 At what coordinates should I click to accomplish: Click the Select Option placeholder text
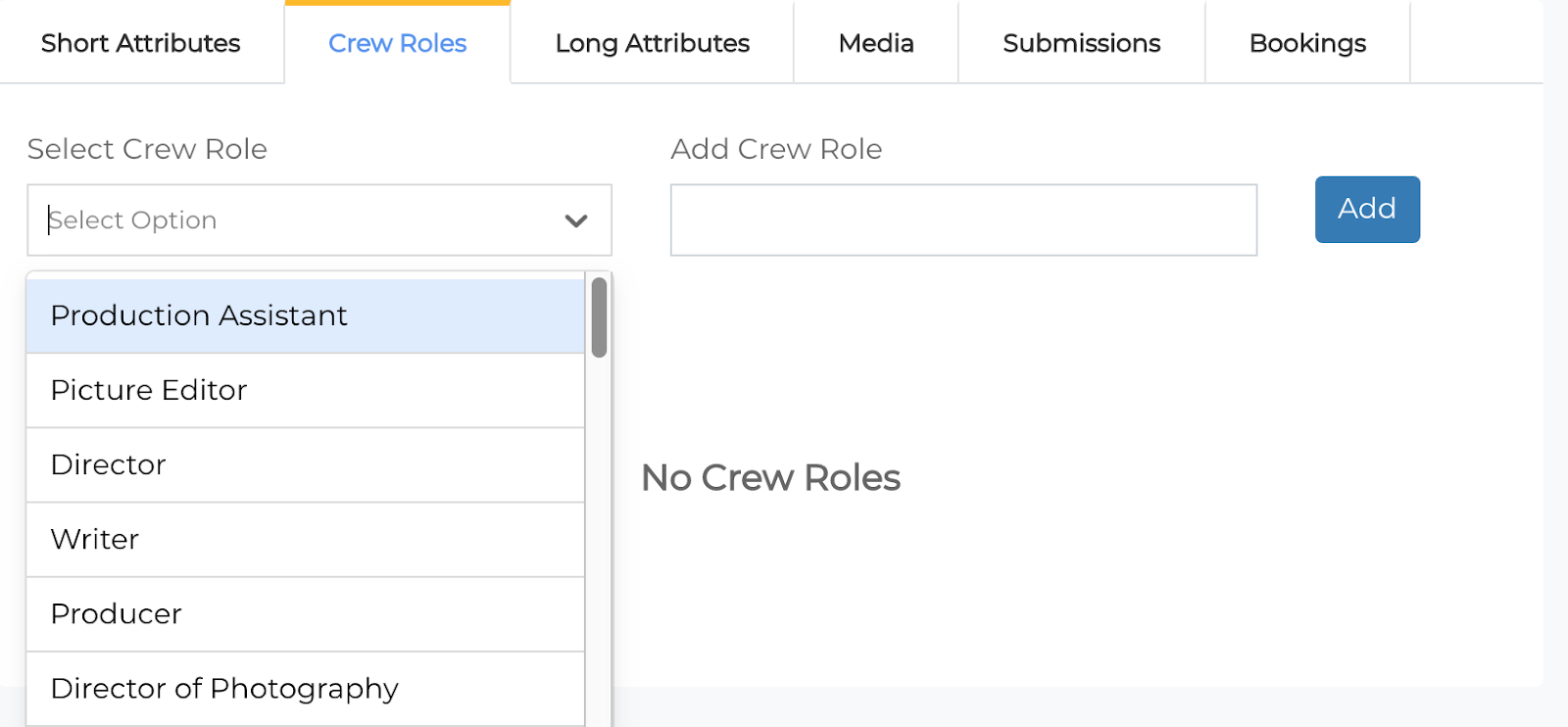133,220
